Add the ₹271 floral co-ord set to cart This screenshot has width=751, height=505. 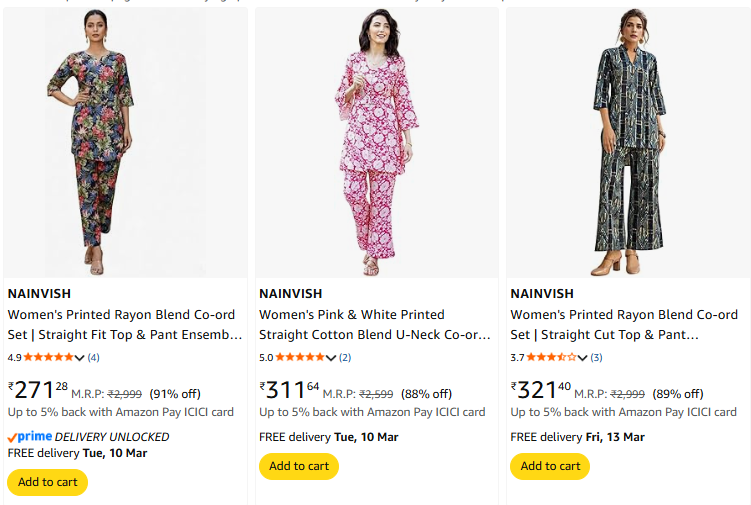[x=47, y=482]
